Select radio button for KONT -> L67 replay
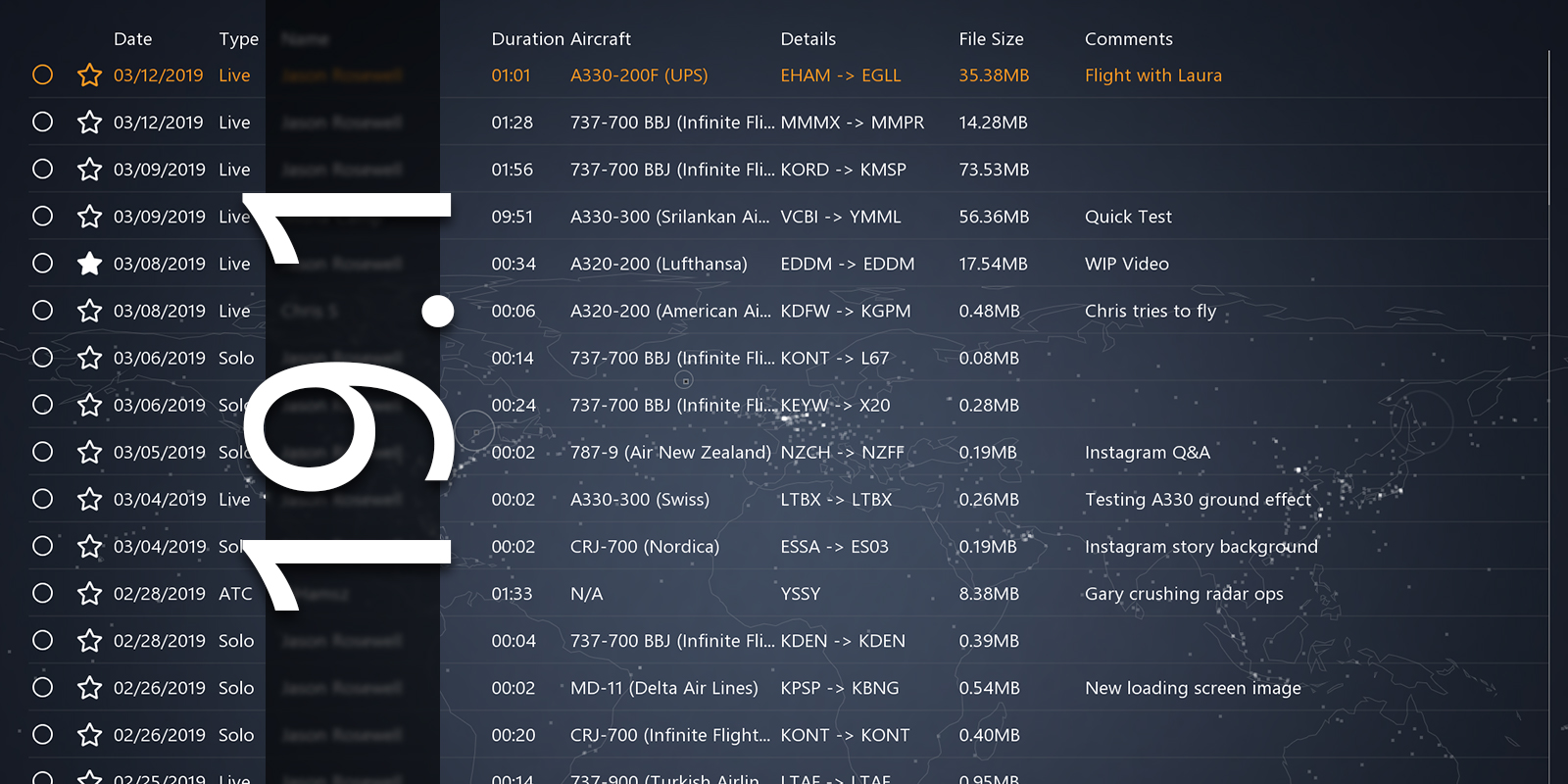Image resolution: width=1568 pixels, height=784 pixels. (x=42, y=357)
